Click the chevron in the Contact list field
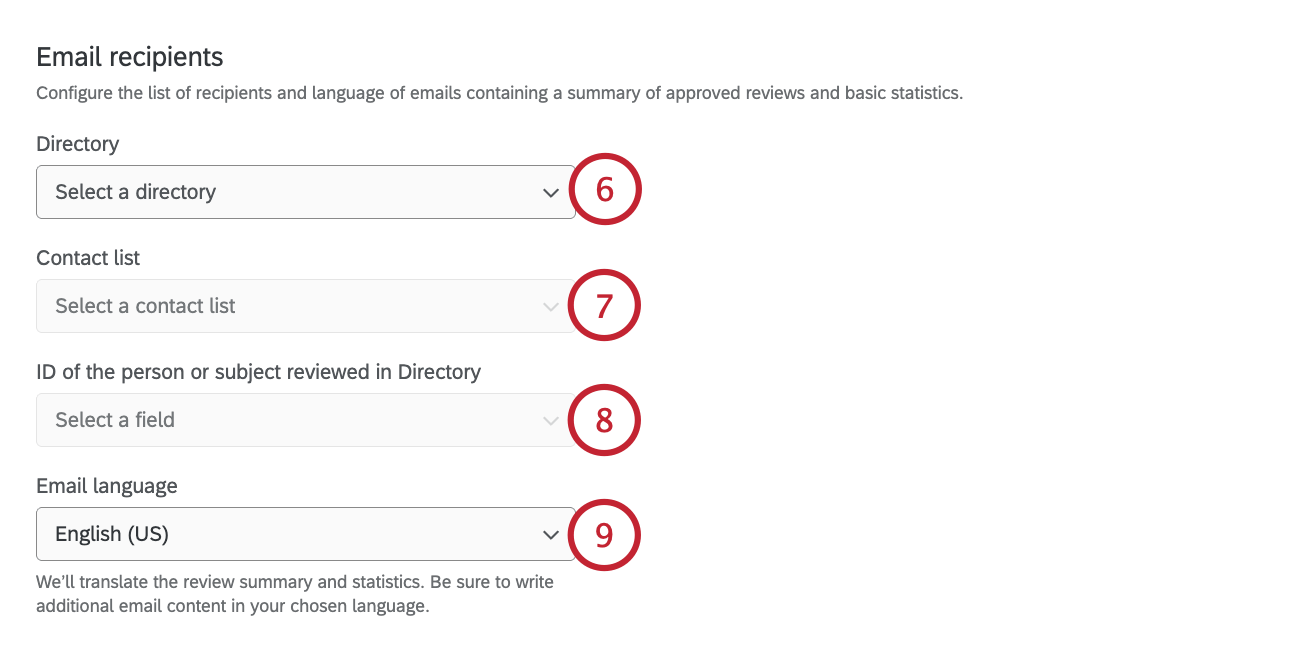 pyautogui.click(x=550, y=307)
